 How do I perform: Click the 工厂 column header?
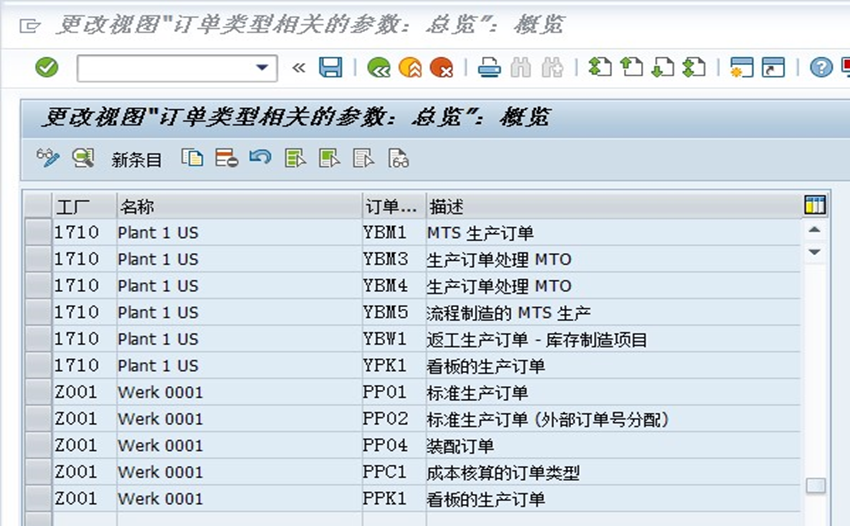pos(84,206)
